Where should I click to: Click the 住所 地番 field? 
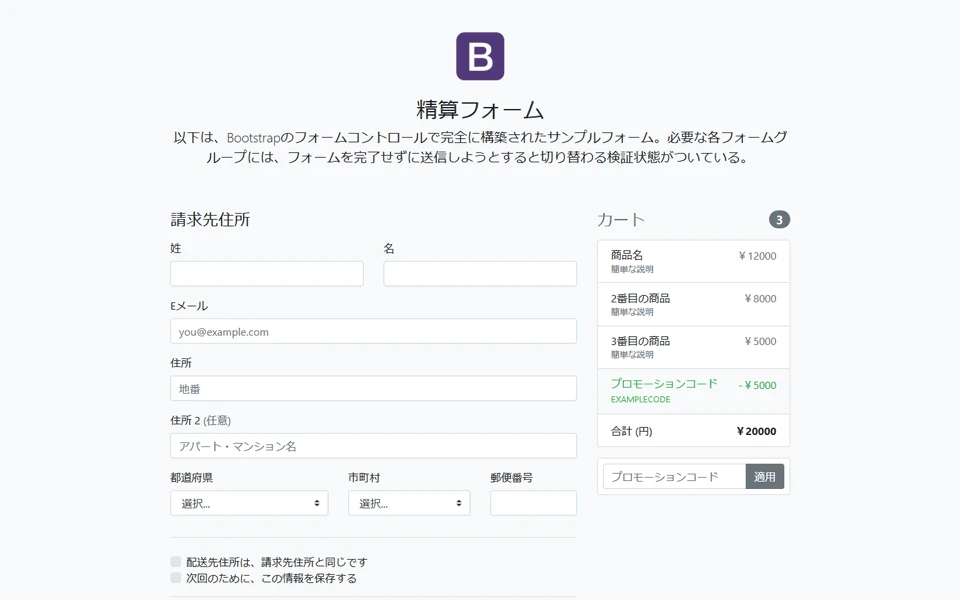click(x=373, y=388)
